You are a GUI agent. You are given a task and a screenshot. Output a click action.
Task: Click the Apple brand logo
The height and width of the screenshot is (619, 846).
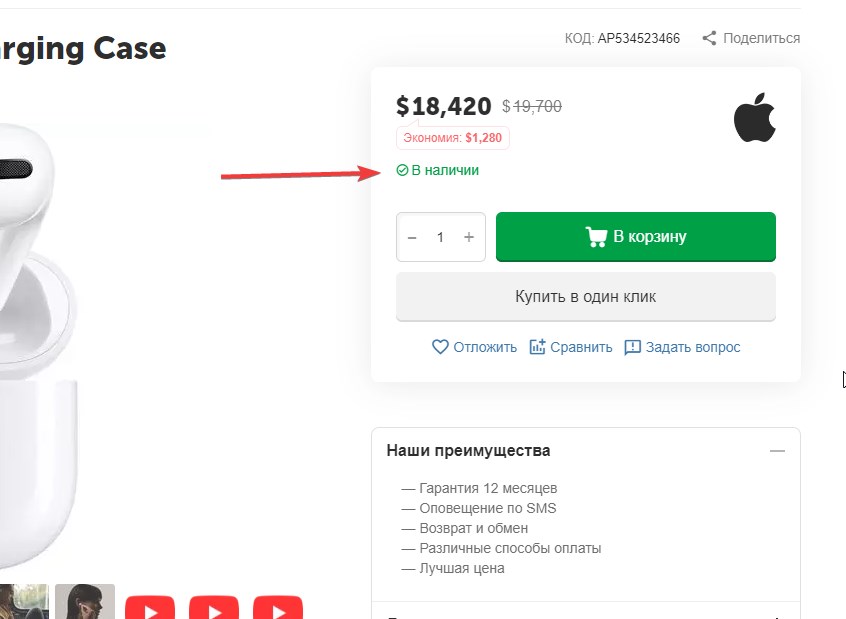pos(754,117)
